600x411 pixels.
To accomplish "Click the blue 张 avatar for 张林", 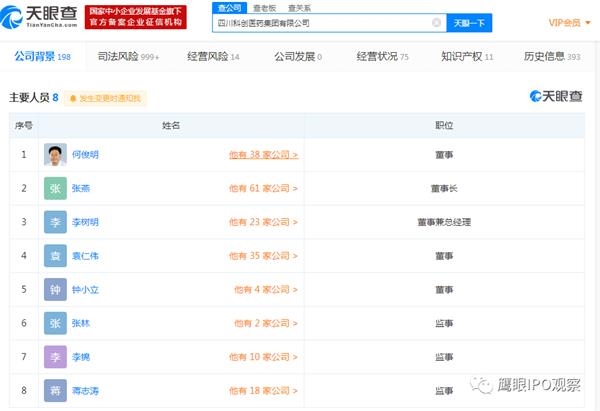I will (x=55, y=323).
